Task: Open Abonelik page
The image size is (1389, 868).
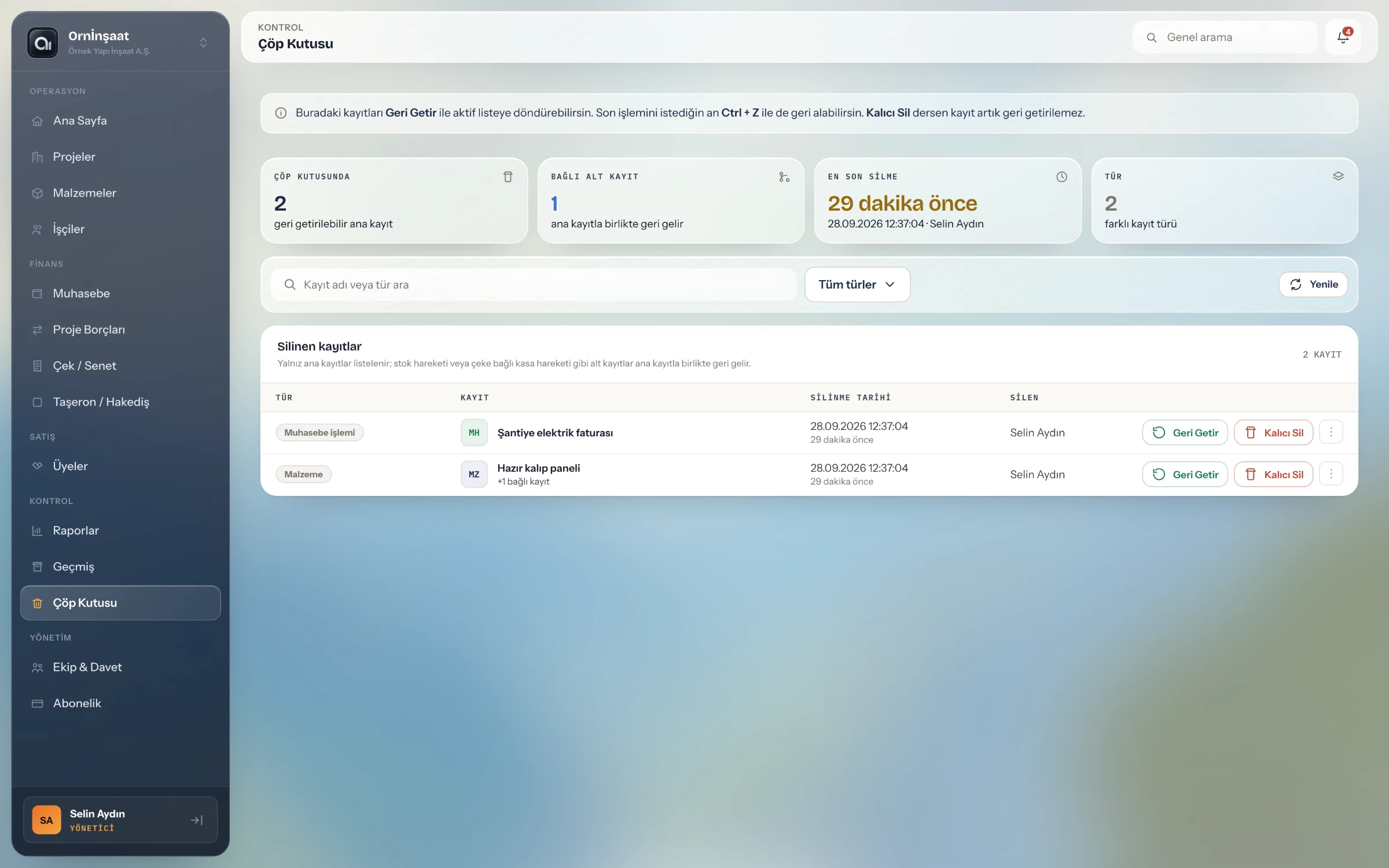Action: coord(120,703)
